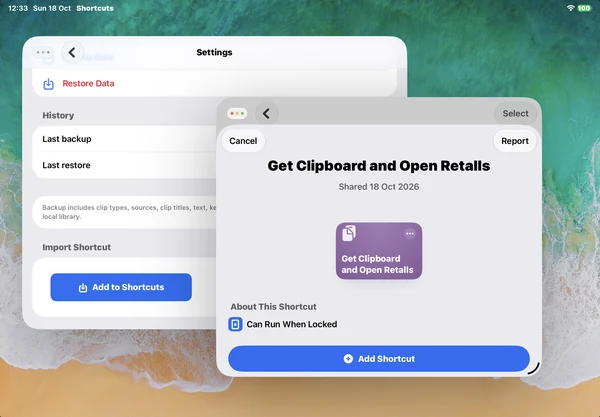
Task: Click the Restore Data download icon
Action: [x=49, y=83]
